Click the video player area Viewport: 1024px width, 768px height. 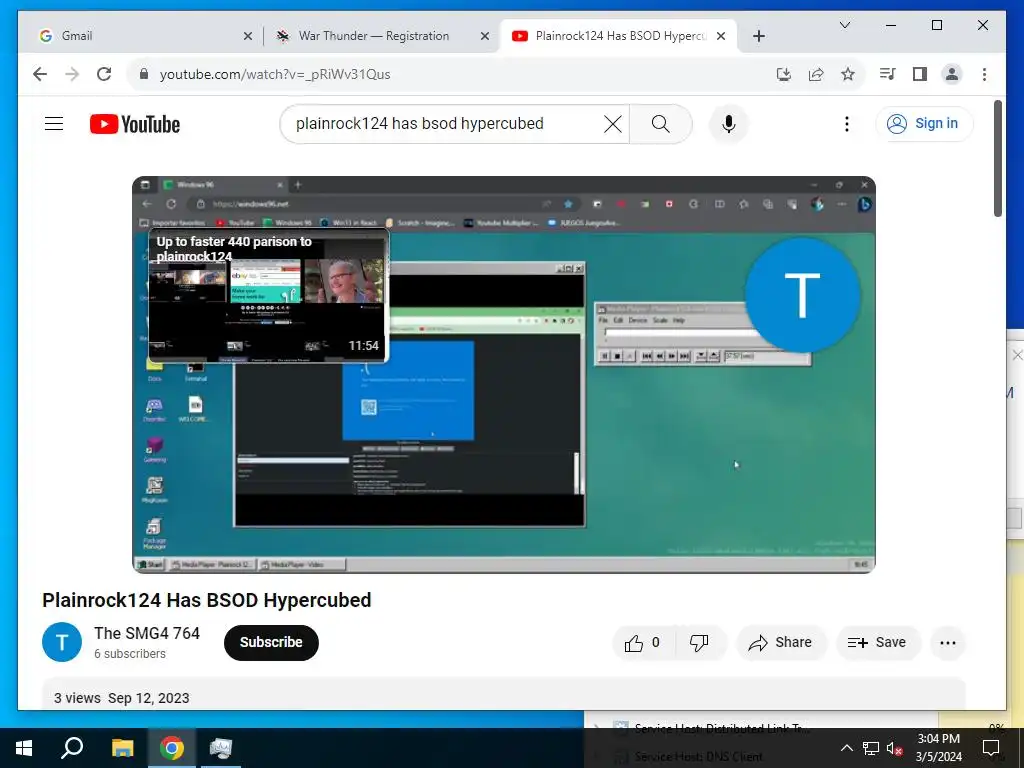(504, 374)
